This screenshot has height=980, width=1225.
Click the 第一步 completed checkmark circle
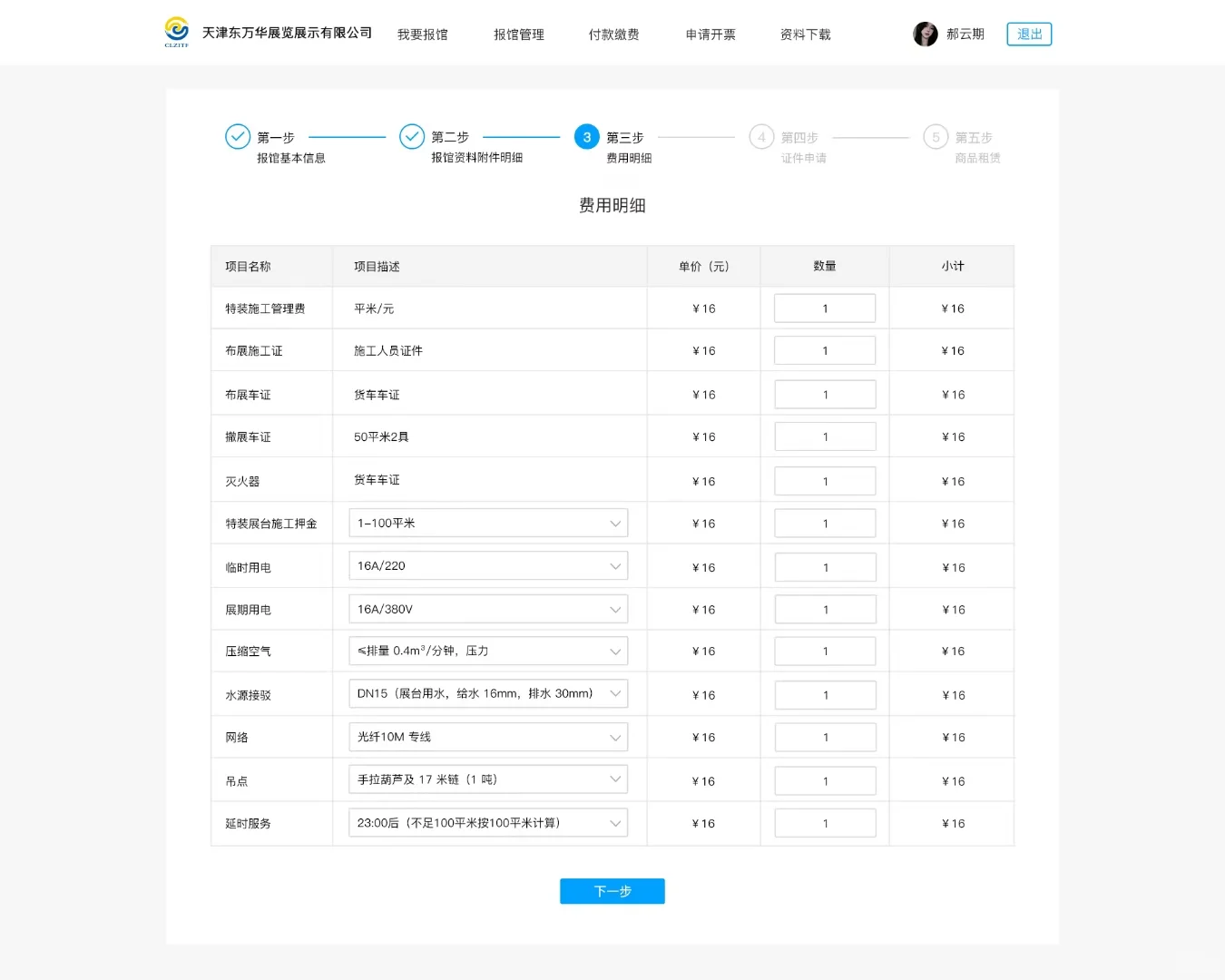pyautogui.click(x=237, y=136)
